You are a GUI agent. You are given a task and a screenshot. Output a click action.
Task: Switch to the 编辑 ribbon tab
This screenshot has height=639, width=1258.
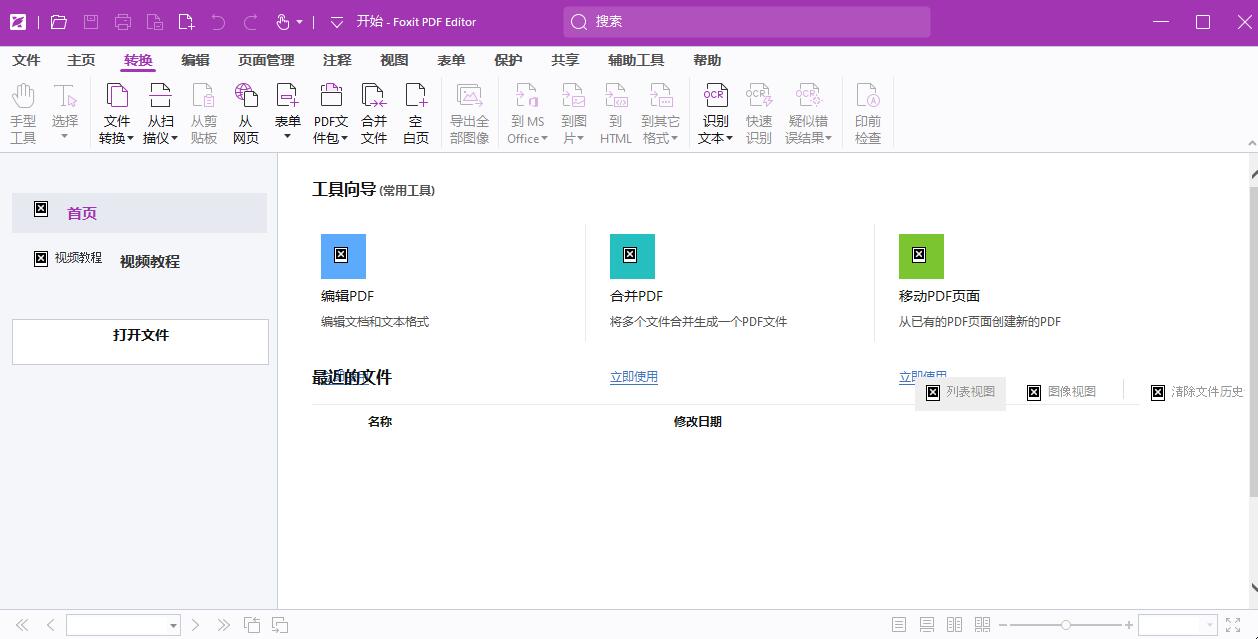(195, 60)
